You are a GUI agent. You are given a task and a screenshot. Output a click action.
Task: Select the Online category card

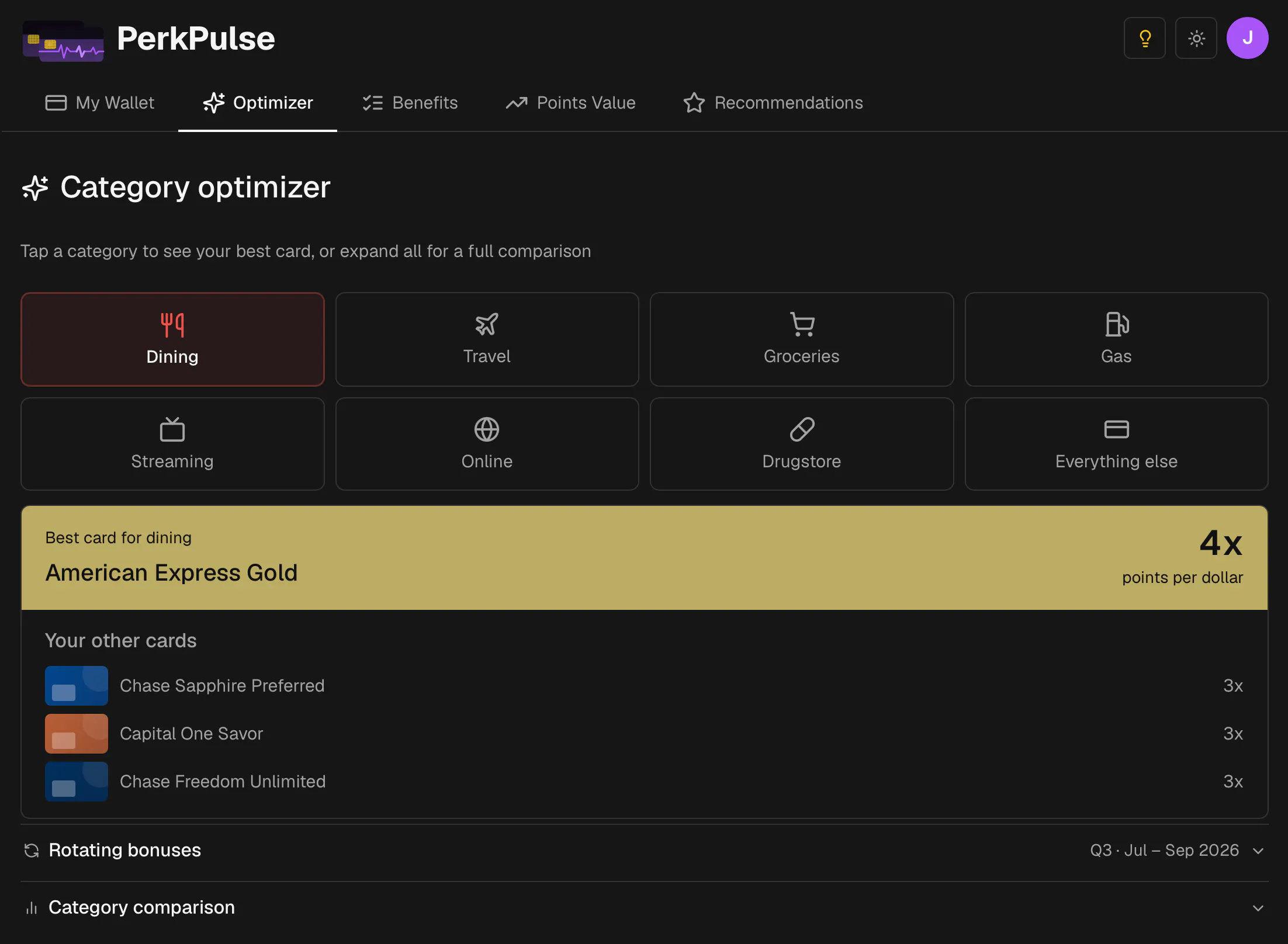coord(487,444)
